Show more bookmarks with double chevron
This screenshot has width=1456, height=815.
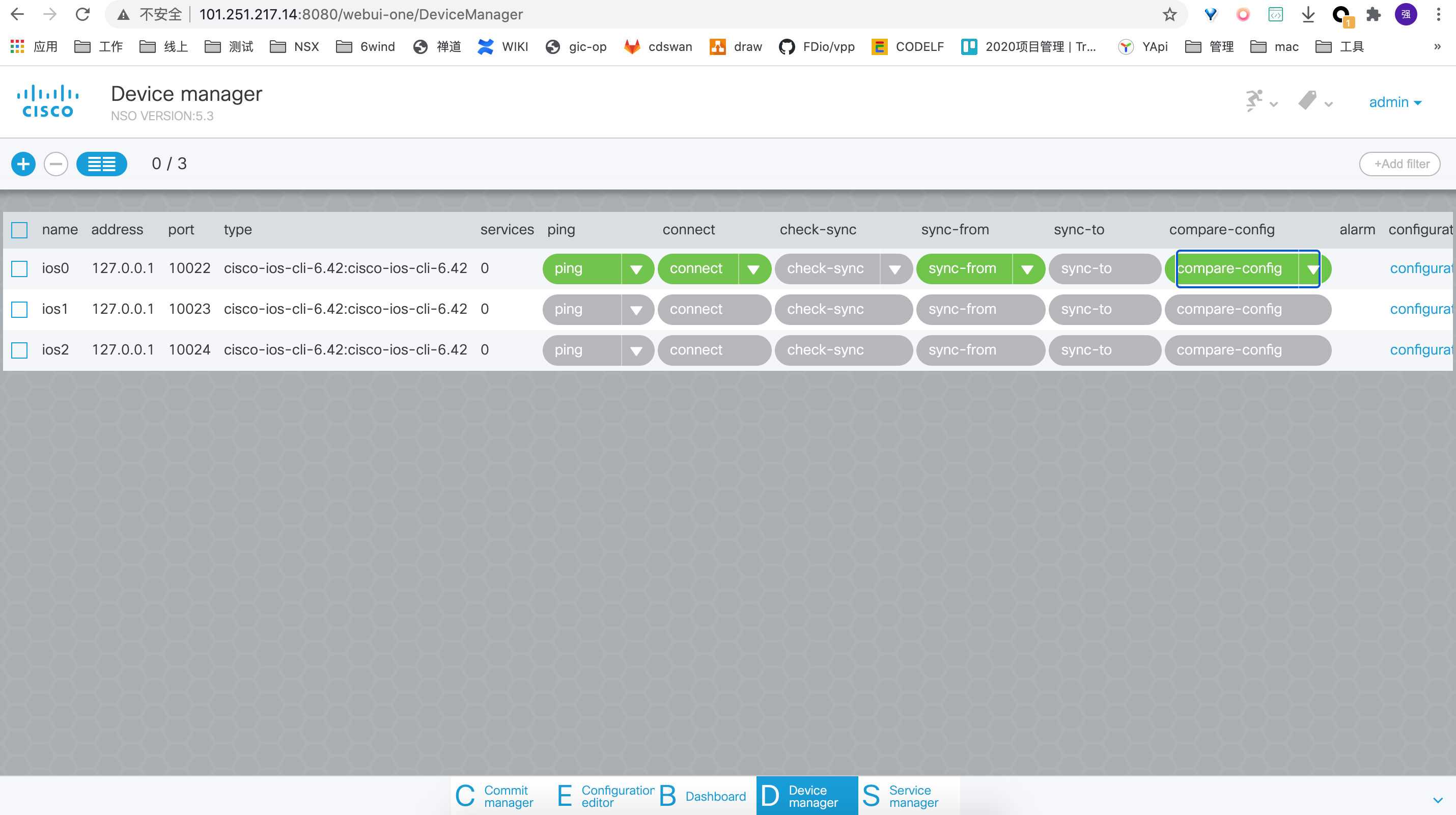click(x=1437, y=46)
